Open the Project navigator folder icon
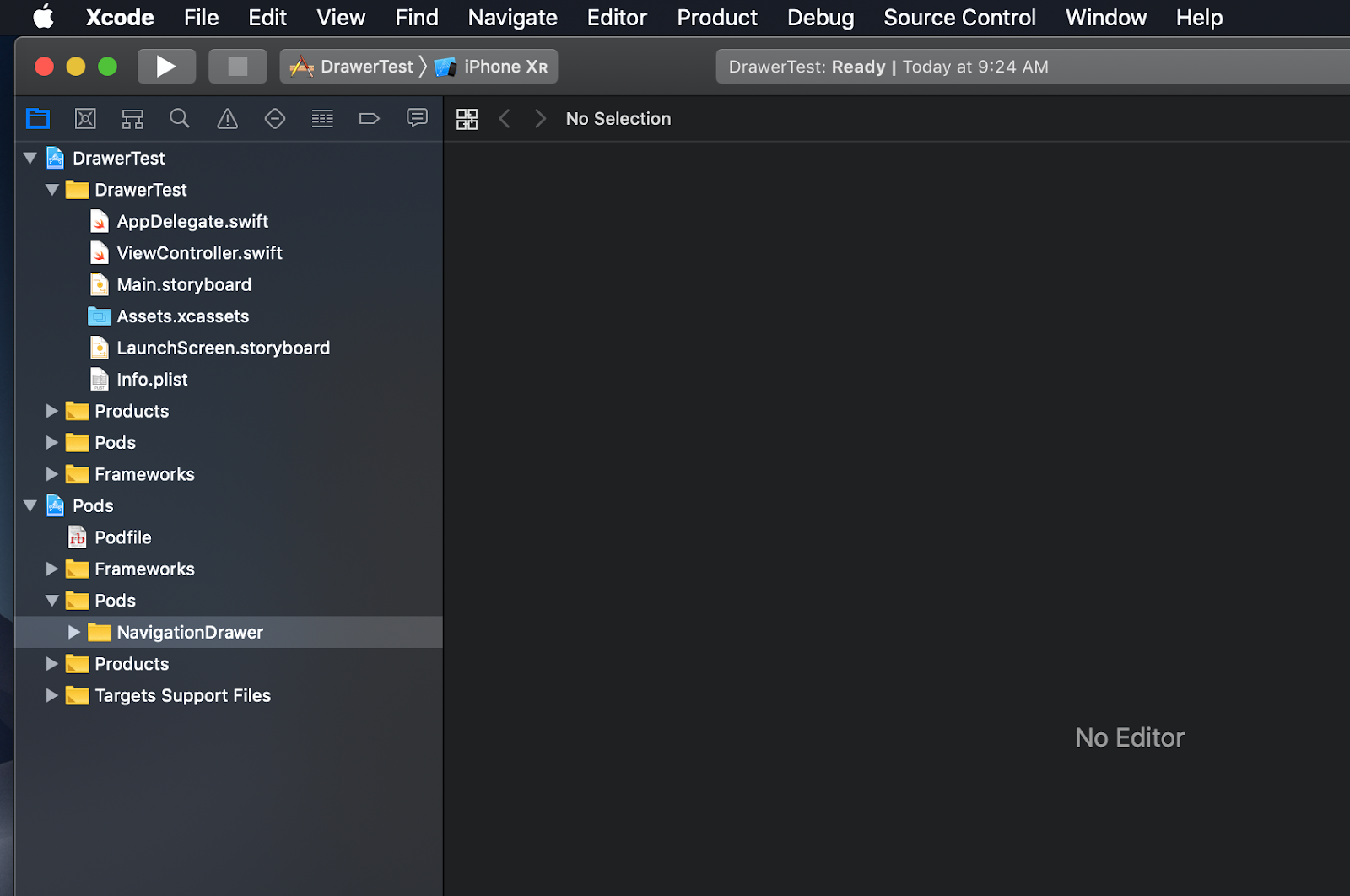 (38, 119)
